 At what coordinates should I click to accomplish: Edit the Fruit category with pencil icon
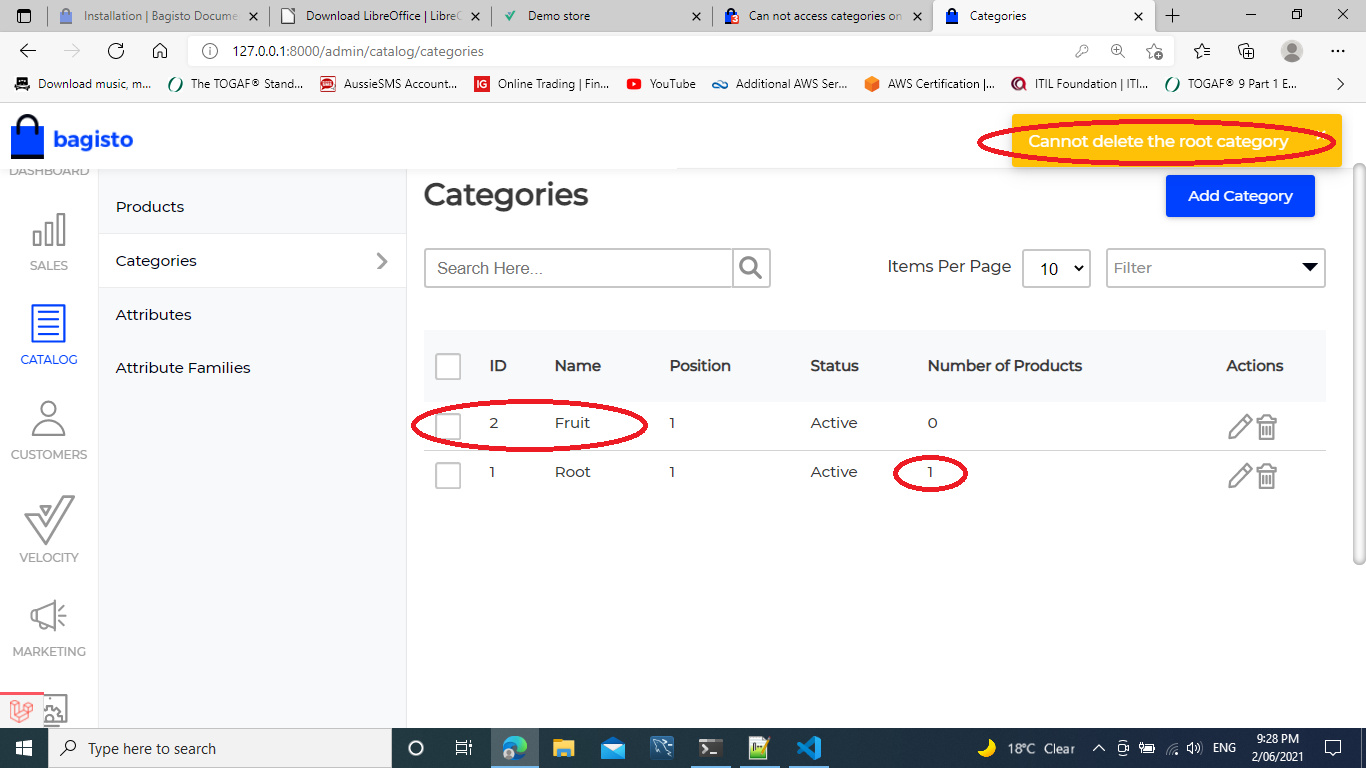(1239, 427)
